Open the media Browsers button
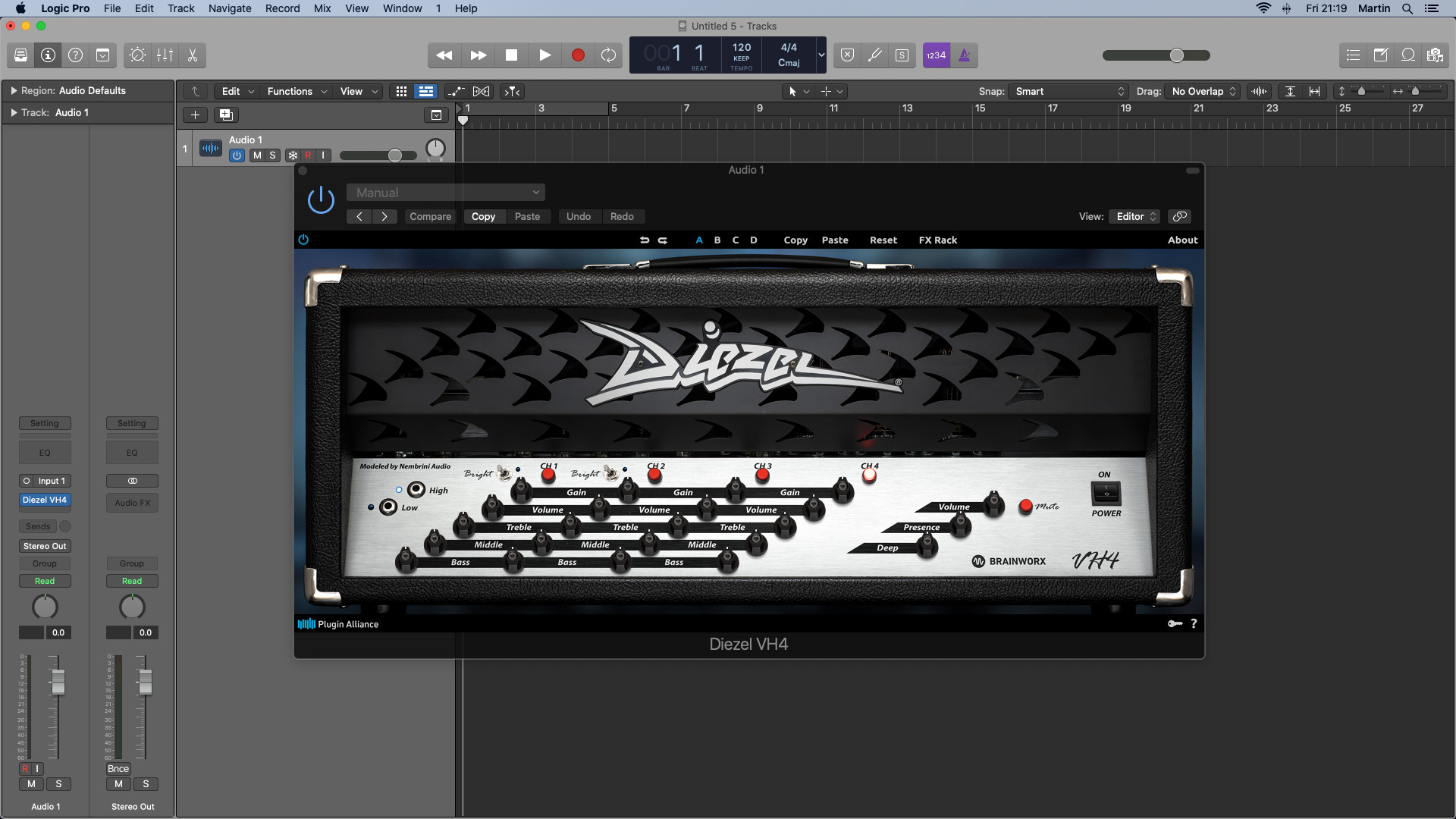This screenshot has height=819, width=1456. click(x=1435, y=55)
